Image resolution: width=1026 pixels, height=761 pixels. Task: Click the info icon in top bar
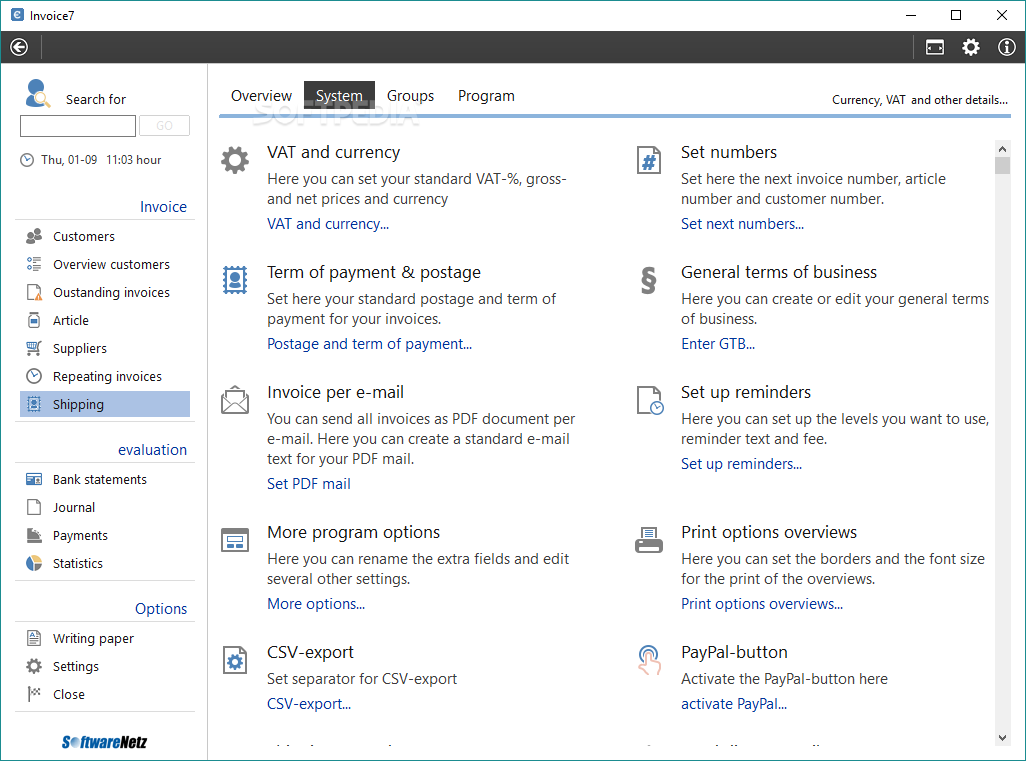[x=1007, y=47]
